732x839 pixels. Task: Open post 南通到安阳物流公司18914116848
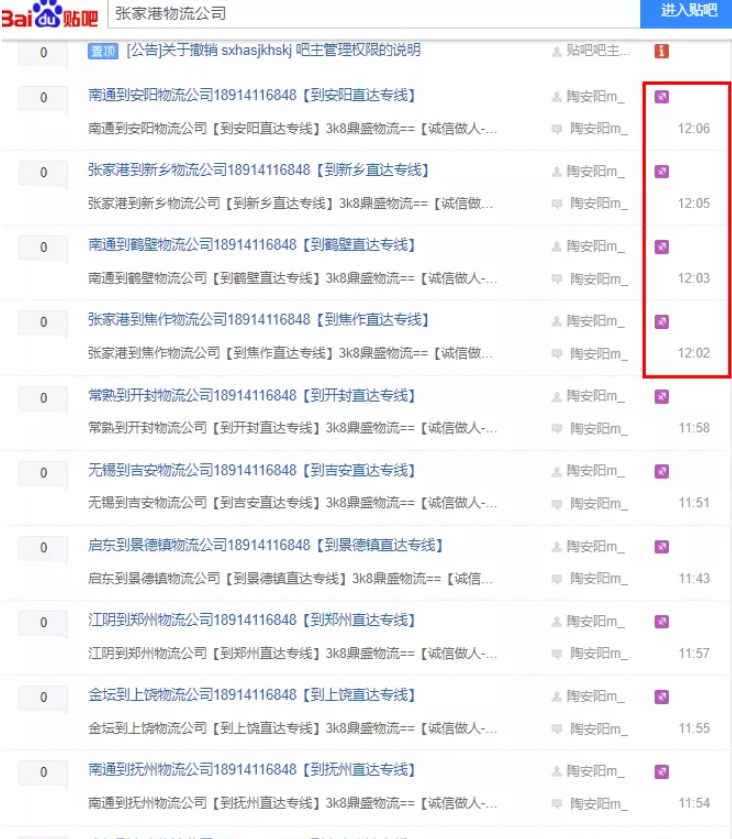(252, 96)
